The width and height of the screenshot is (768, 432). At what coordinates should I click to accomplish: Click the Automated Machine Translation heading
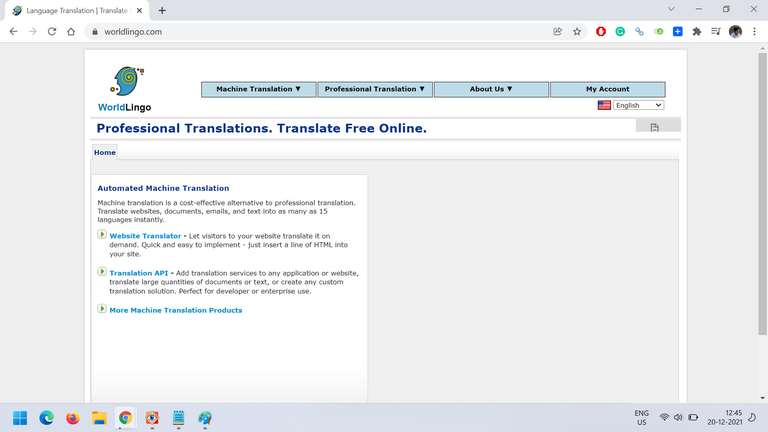[x=163, y=188]
